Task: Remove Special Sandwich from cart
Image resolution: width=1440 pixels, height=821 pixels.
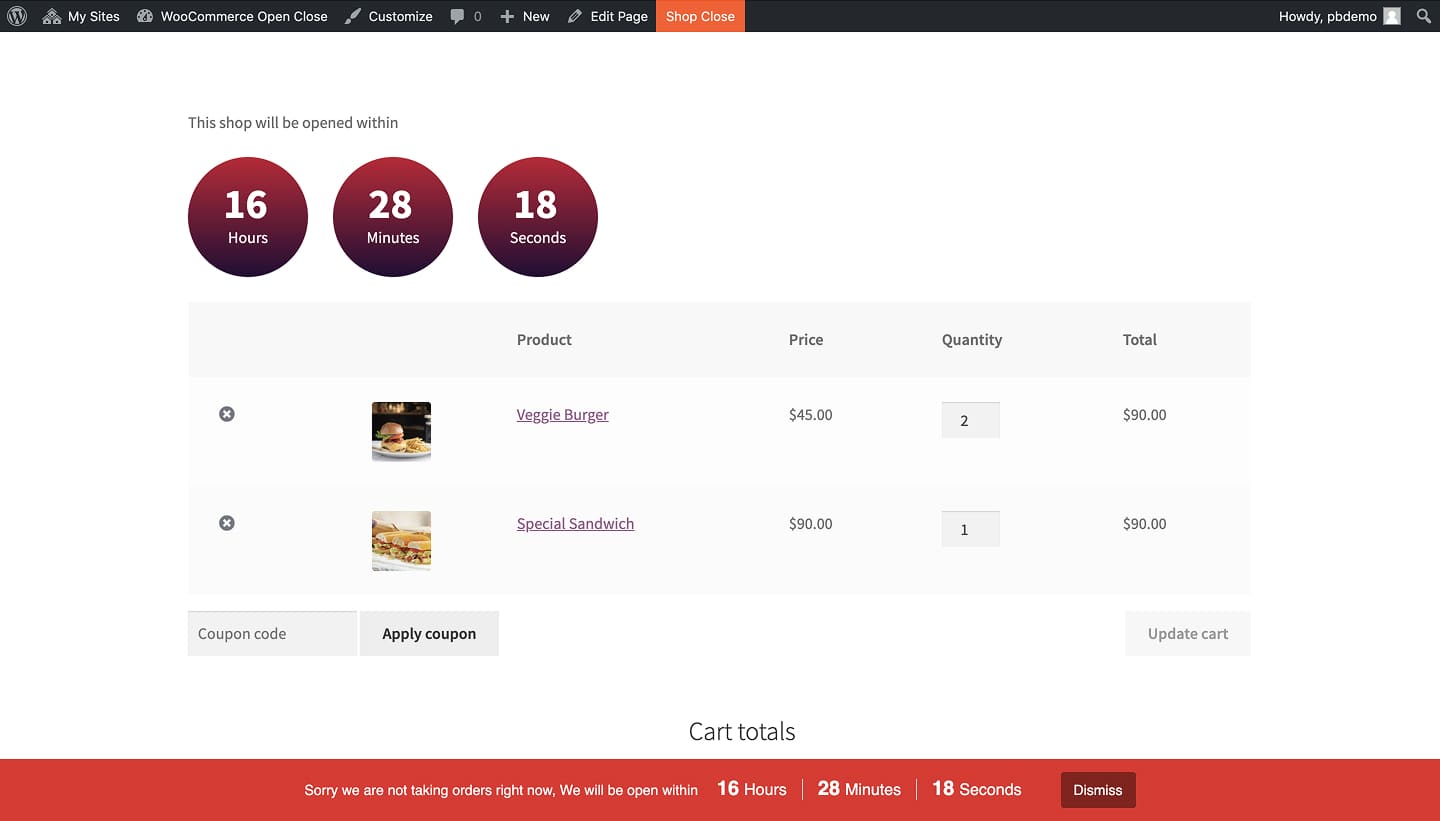Action: click(227, 523)
